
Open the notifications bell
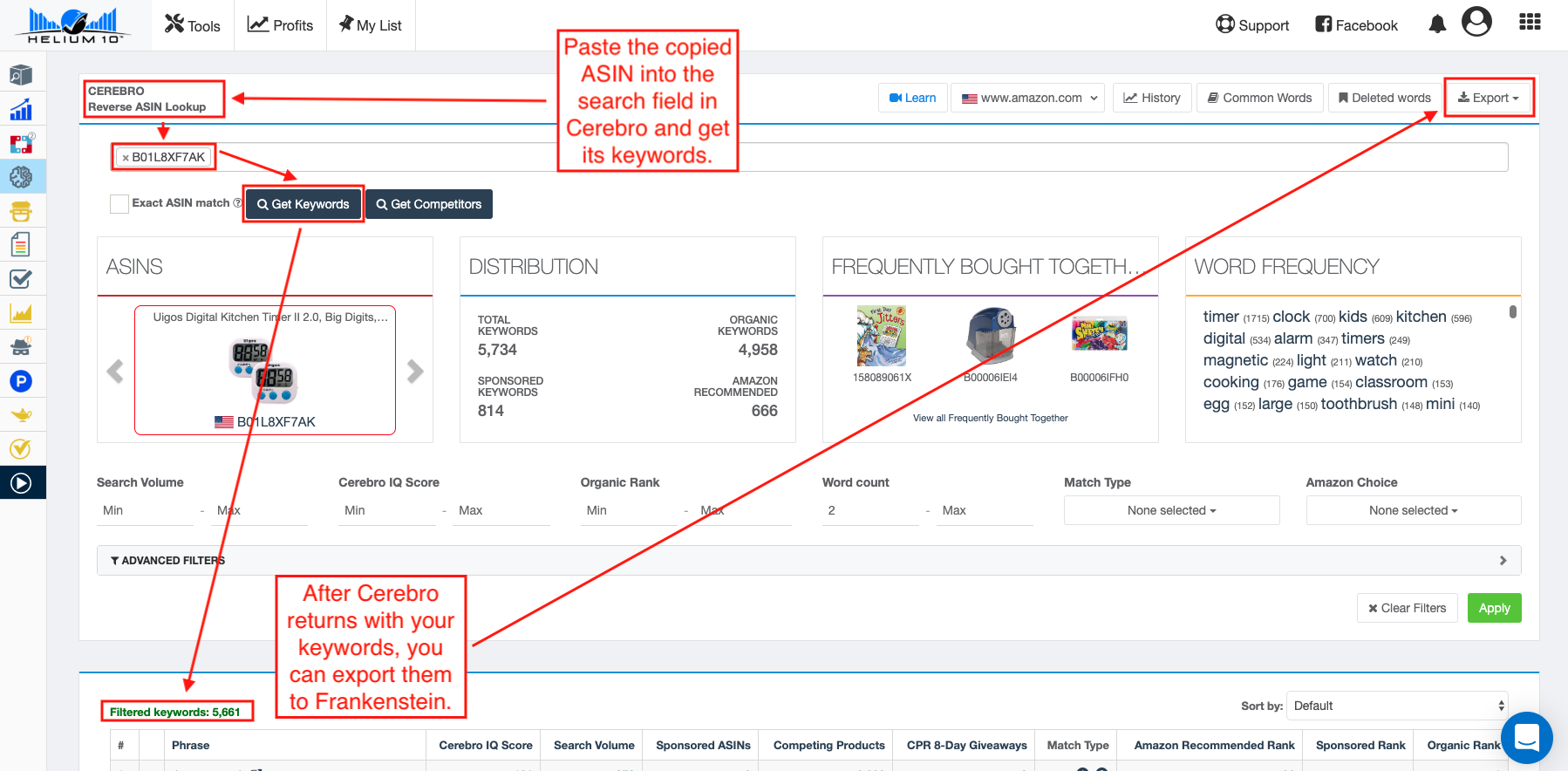point(1437,24)
